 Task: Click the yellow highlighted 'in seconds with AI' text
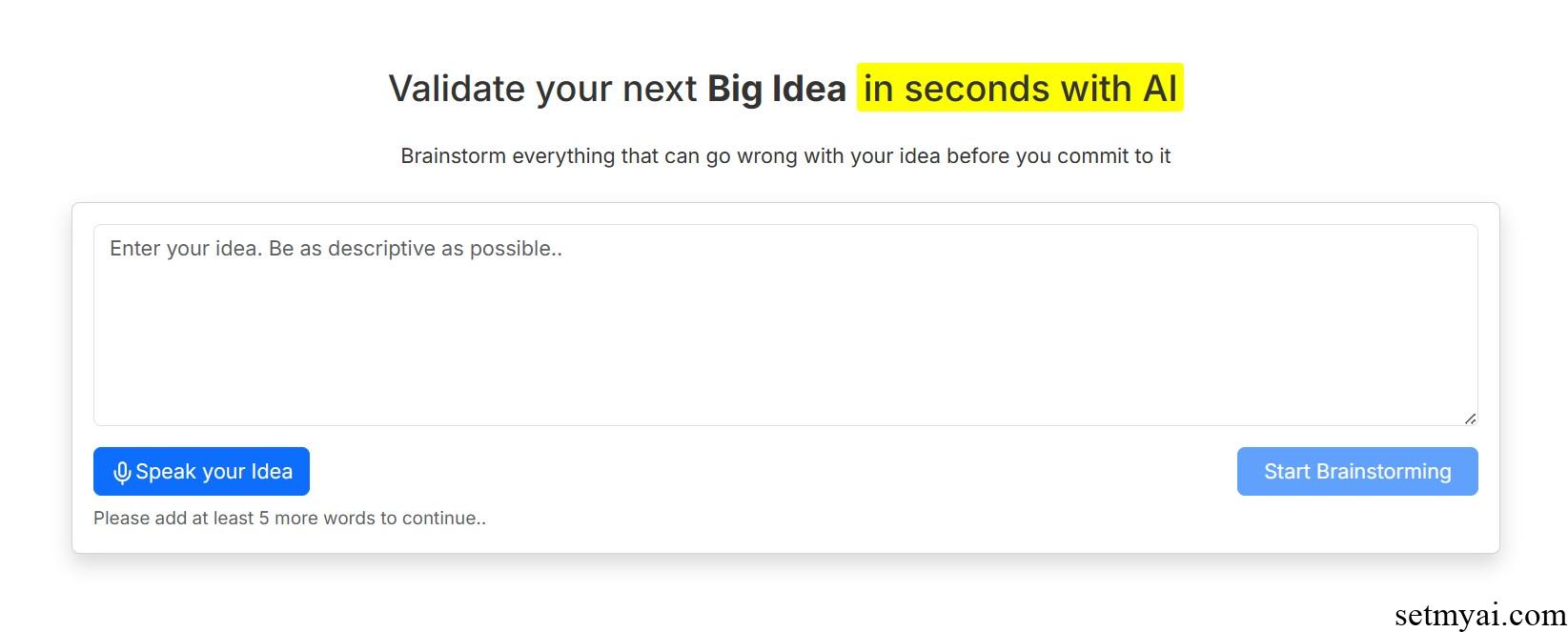click(x=1020, y=88)
